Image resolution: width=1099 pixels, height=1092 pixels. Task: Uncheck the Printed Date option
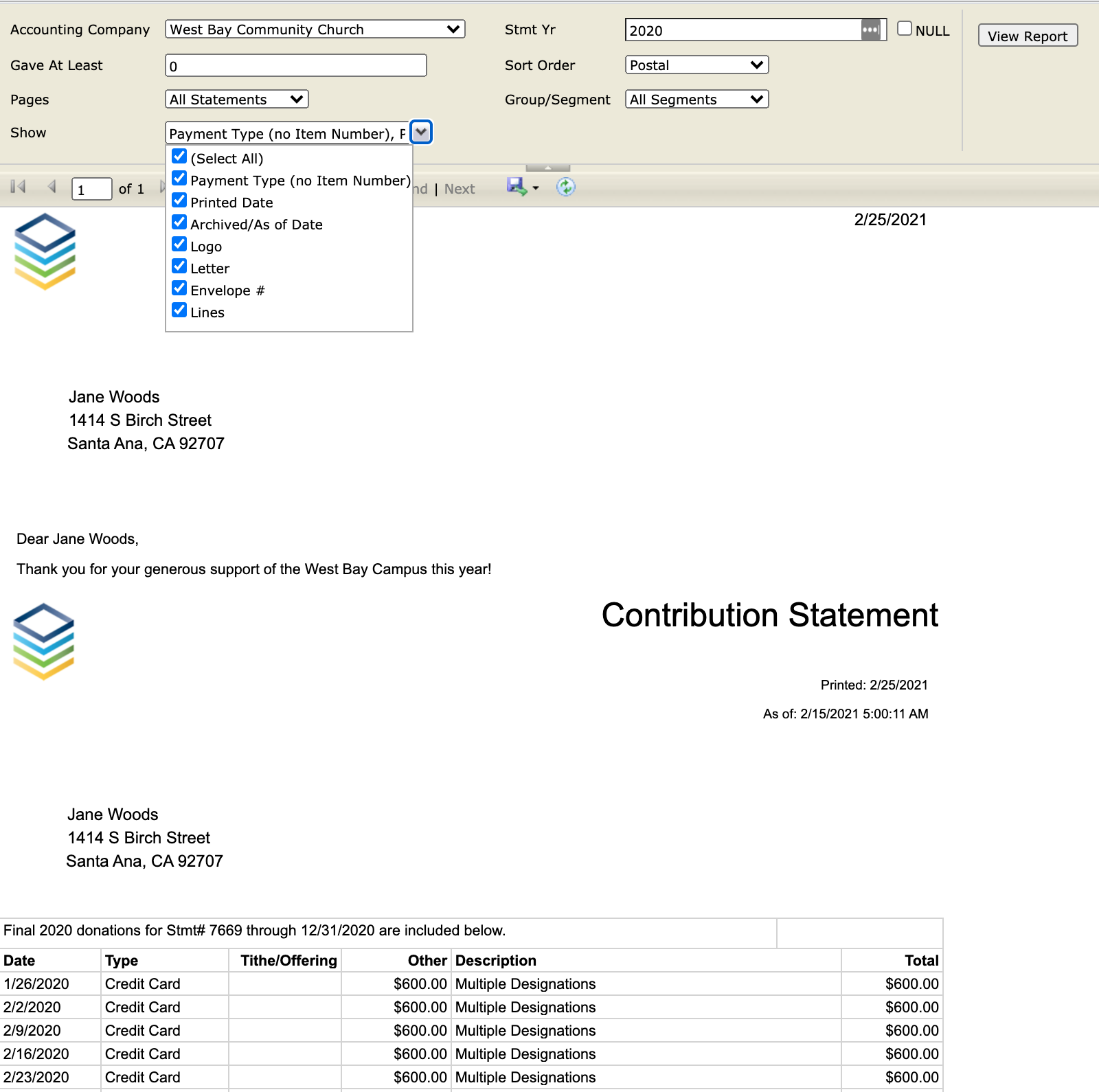[179, 201]
